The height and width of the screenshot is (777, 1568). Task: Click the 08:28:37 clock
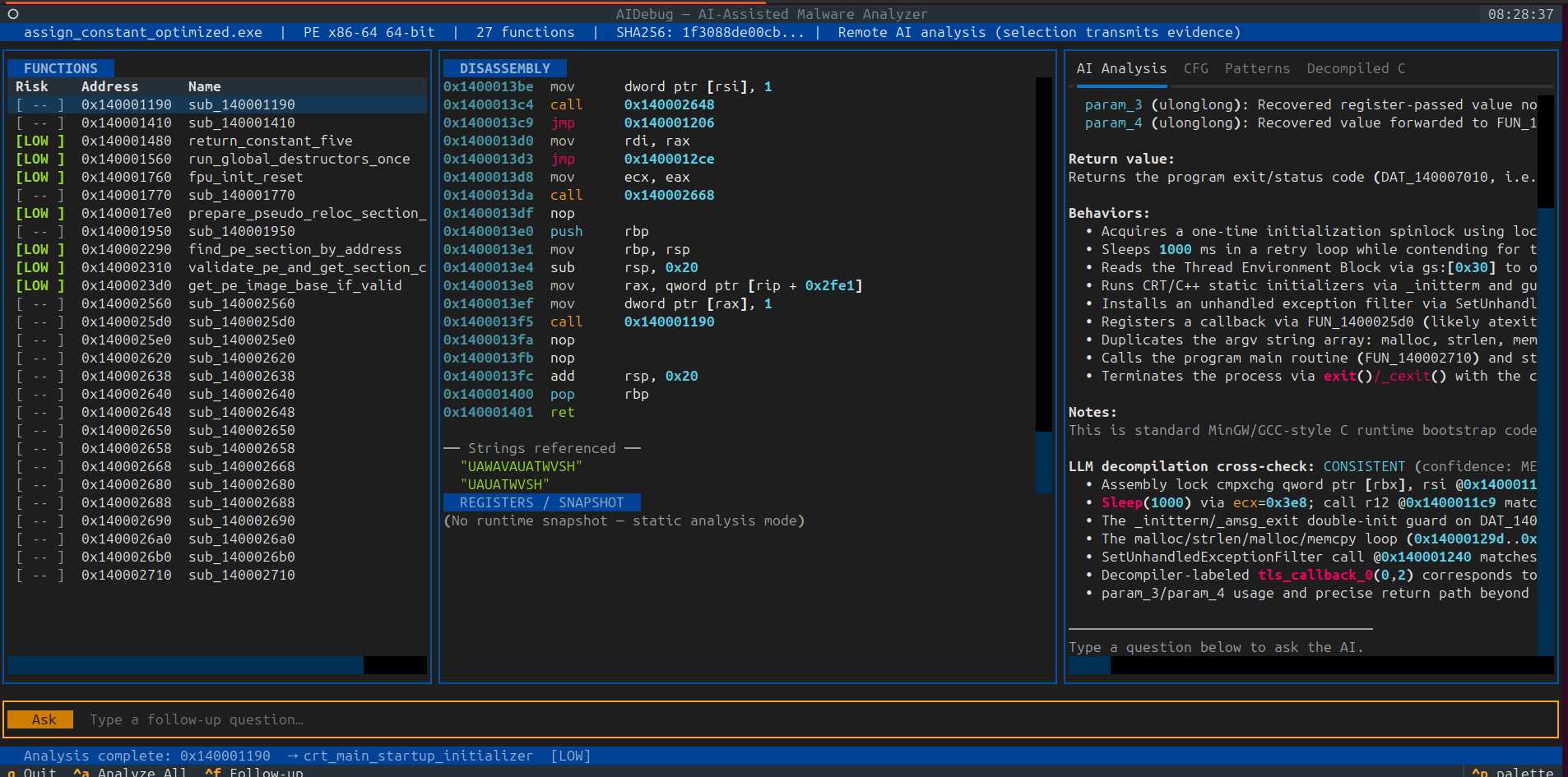pyautogui.click(x=1520, y=14)
